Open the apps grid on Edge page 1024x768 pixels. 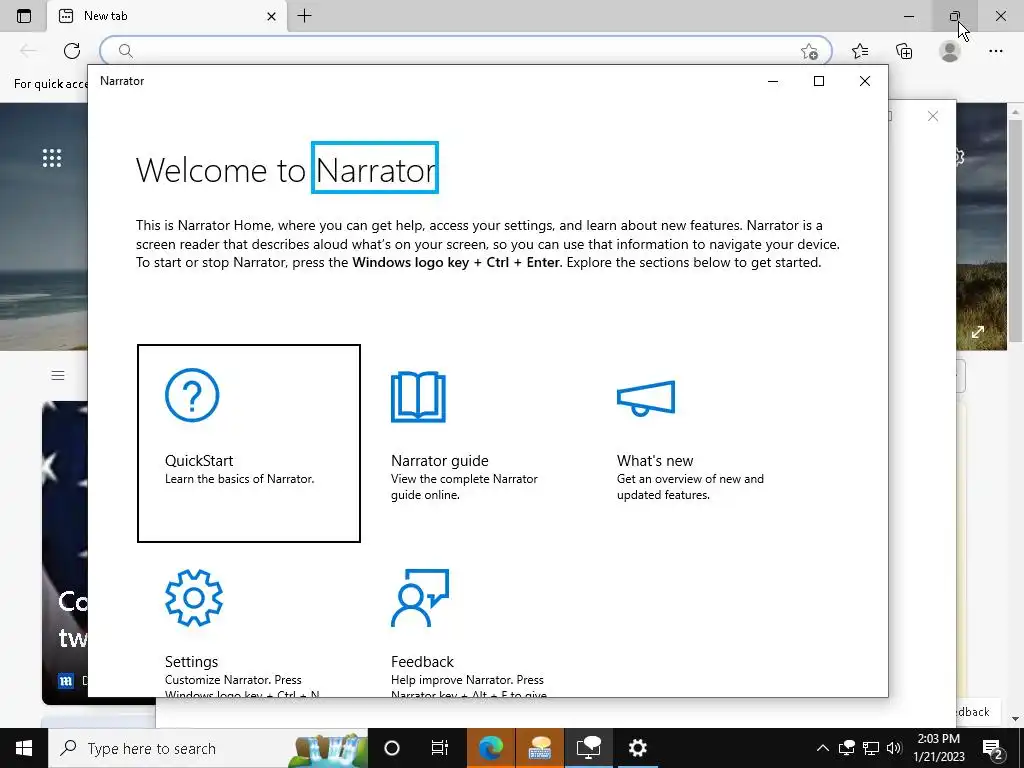click(x=52, y=158)
